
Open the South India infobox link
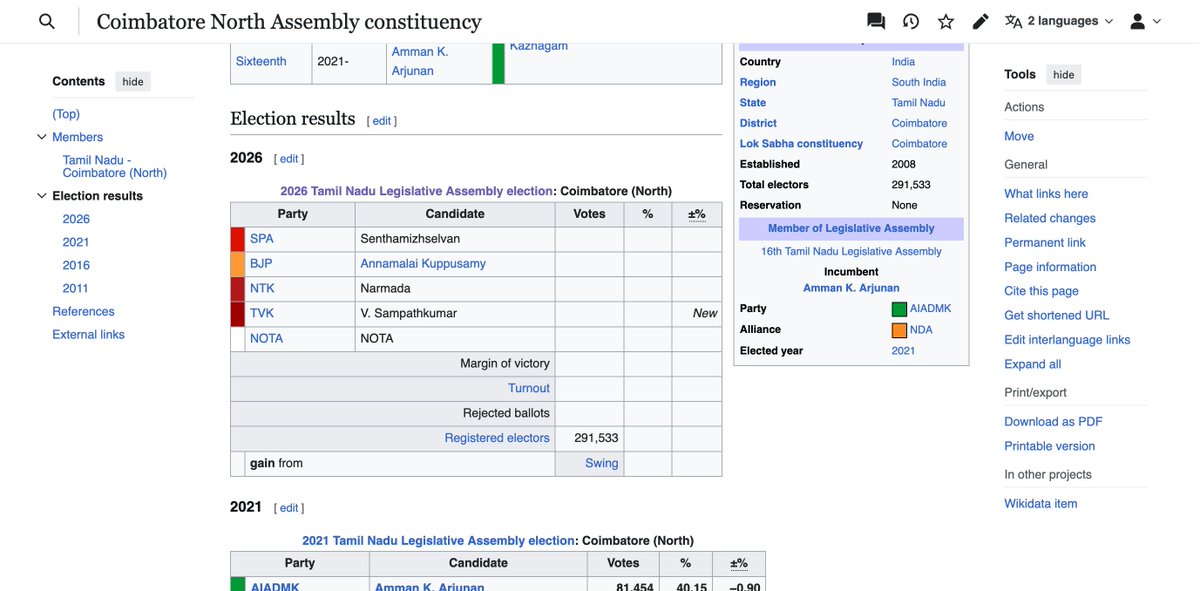[919, 82]
